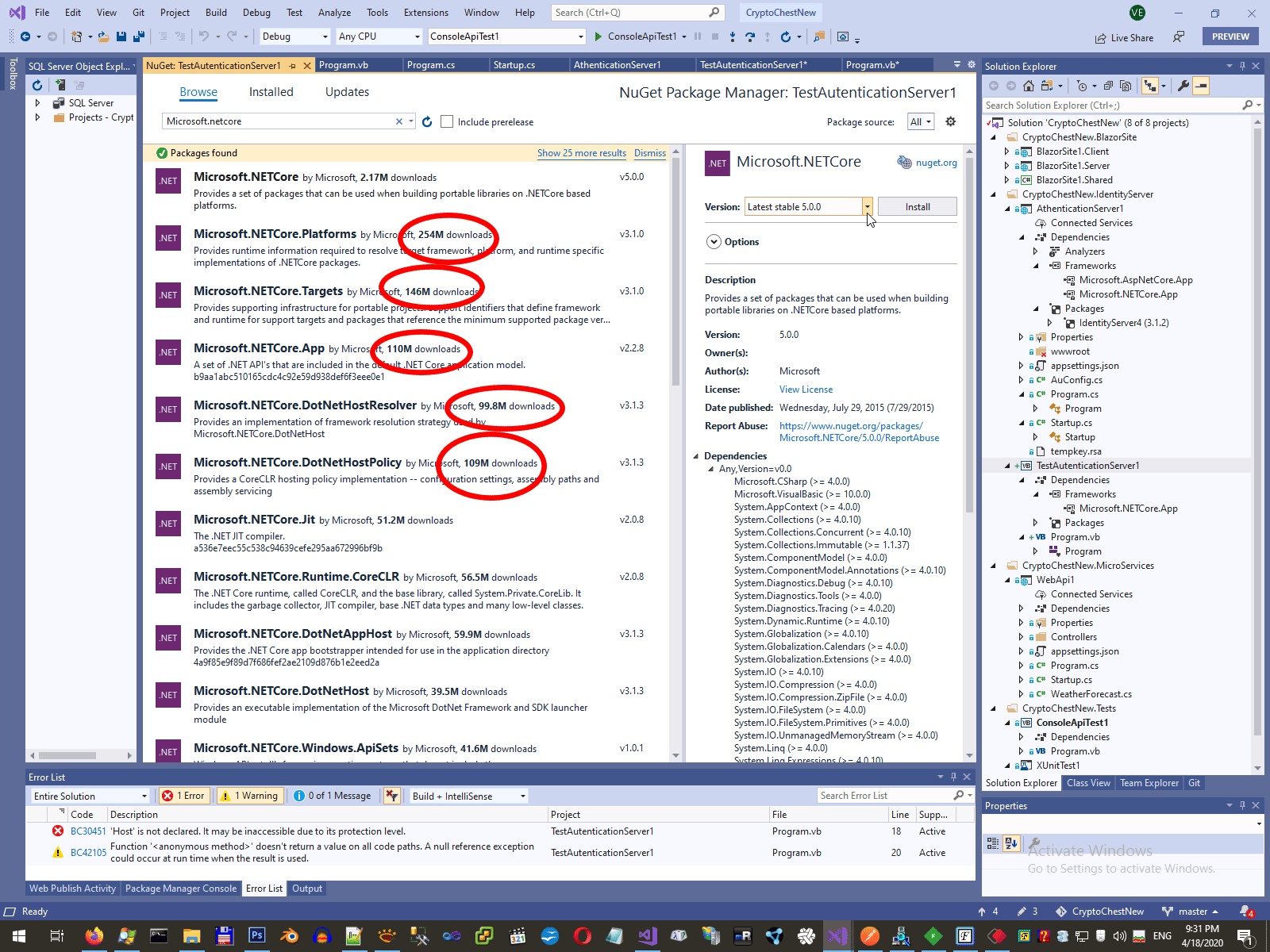Image resolution: width=1270 pixels, height=952 pixels.
Task: Open Firefox from the Windows taskbar
Action: [94, 936]
